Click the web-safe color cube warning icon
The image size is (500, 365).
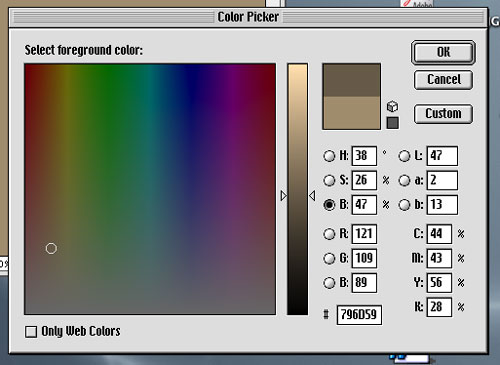(392, 107)
